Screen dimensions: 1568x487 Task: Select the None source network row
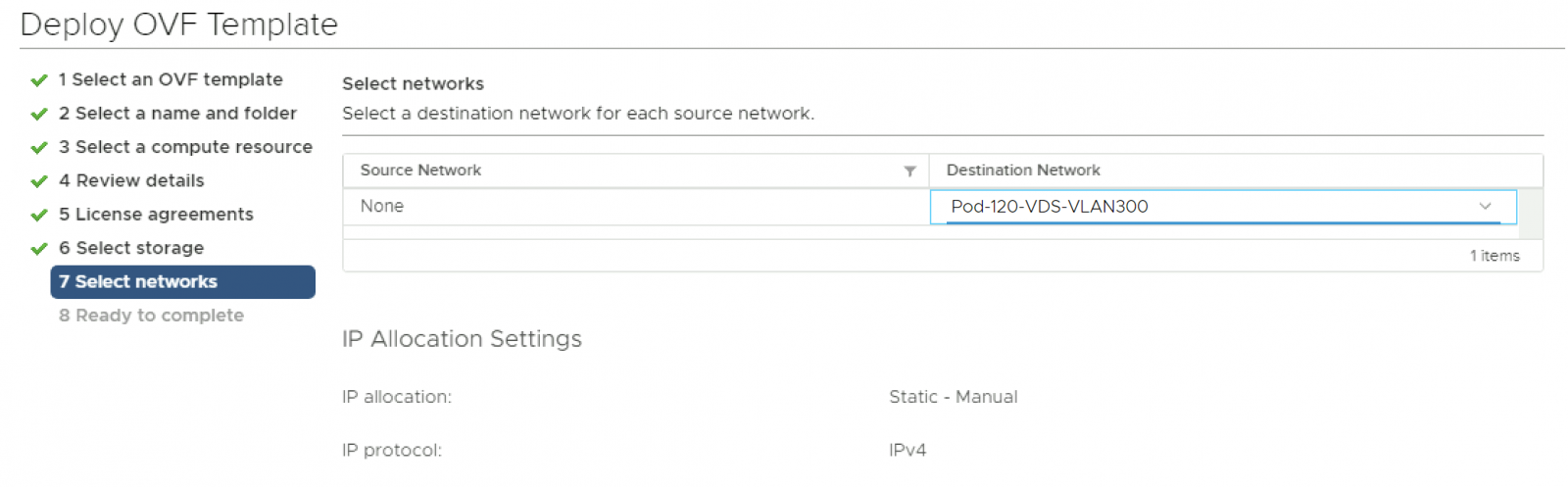pyautogui.click(x=382, y=207)
